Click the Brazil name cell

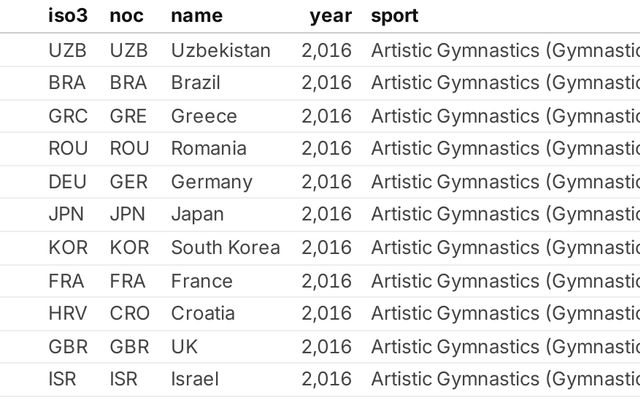[196, 83]
